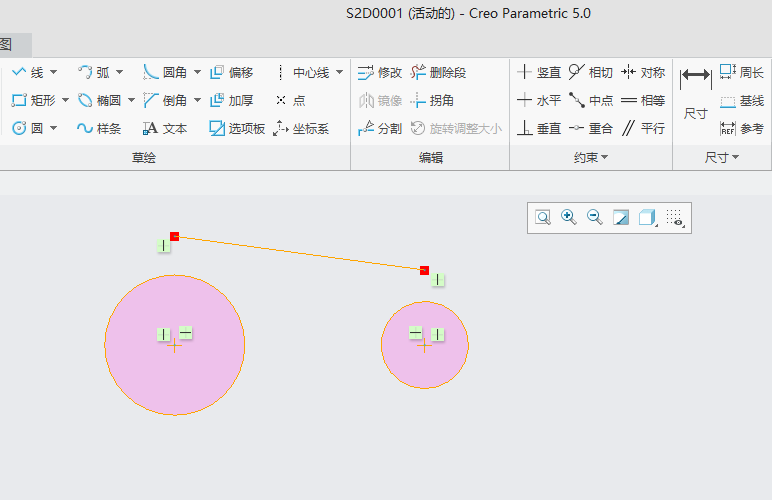The height and width of the screenshot is (500, 772).
Task: Apply the Symmetric (对称) constraint
Action: (x=643, y=73)
